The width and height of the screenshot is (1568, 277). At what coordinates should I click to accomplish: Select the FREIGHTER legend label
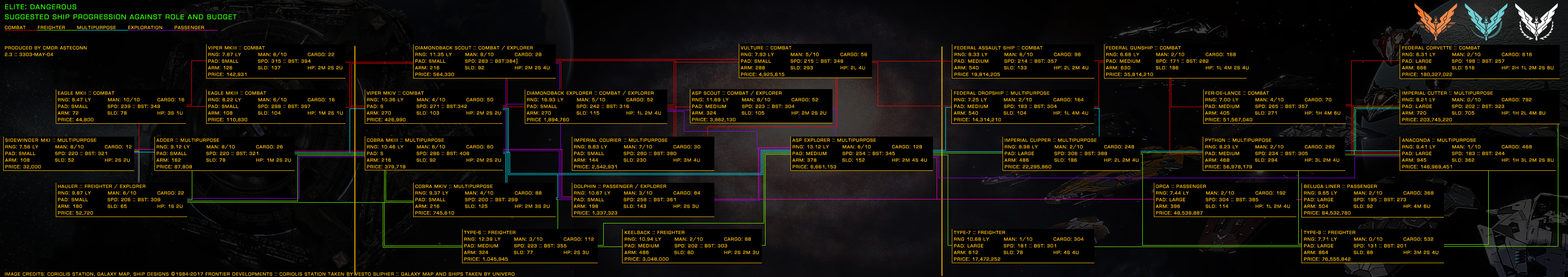[x=51, y=27]
